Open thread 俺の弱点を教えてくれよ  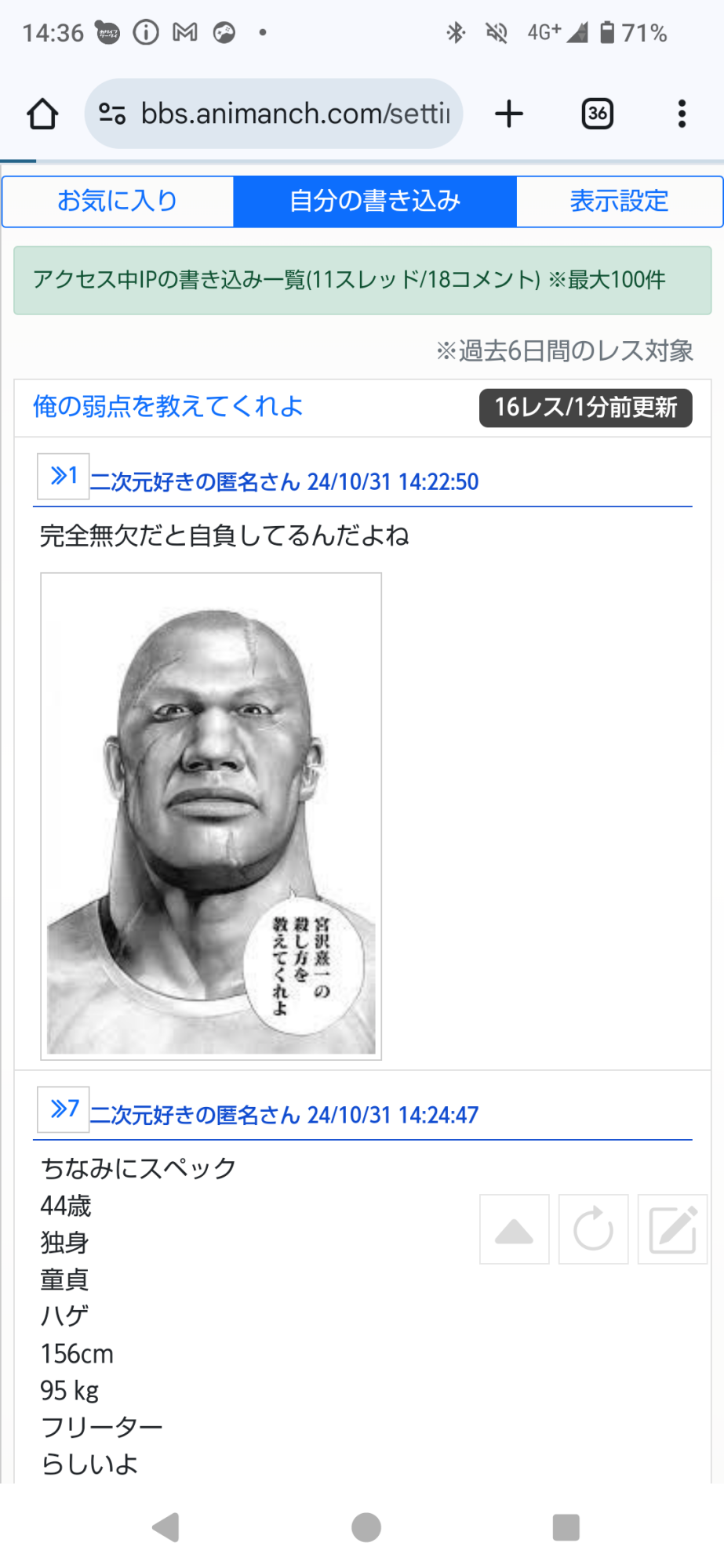168,407
